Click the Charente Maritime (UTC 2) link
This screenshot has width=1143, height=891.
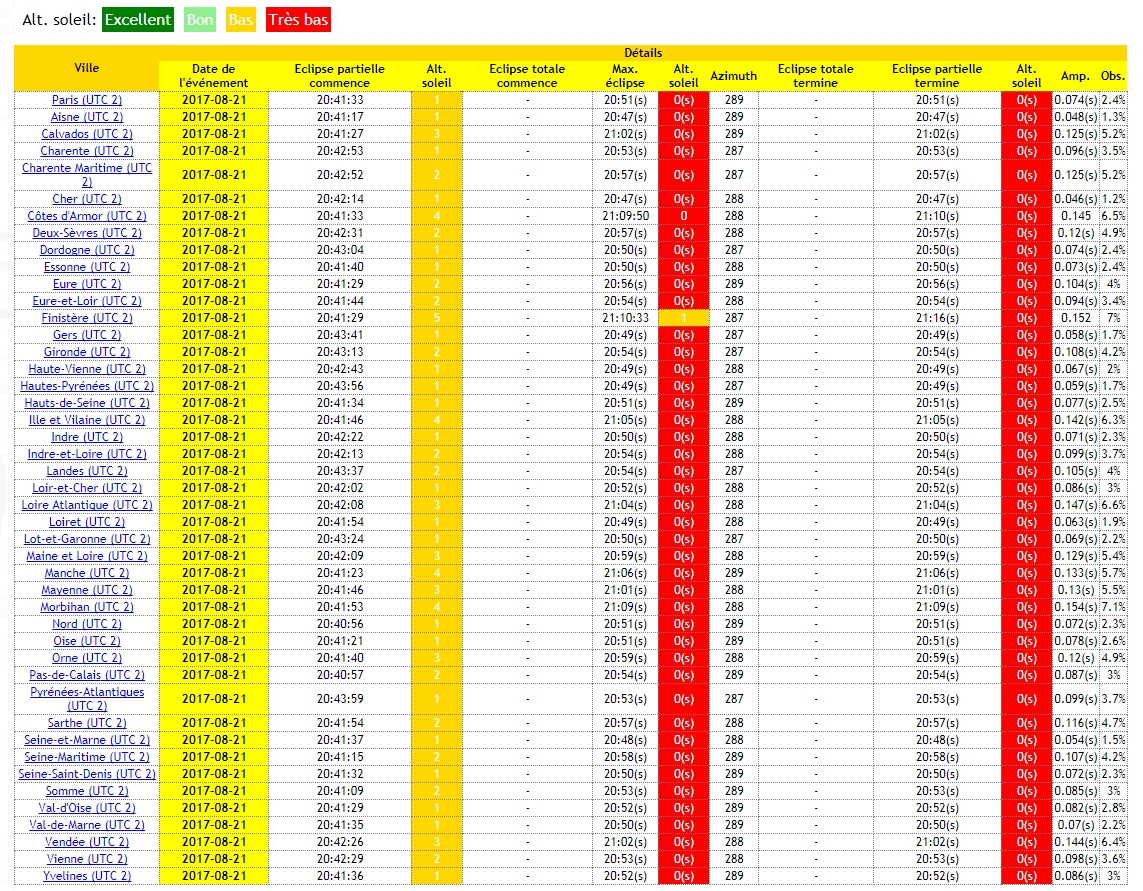click(x=87, y=175)
